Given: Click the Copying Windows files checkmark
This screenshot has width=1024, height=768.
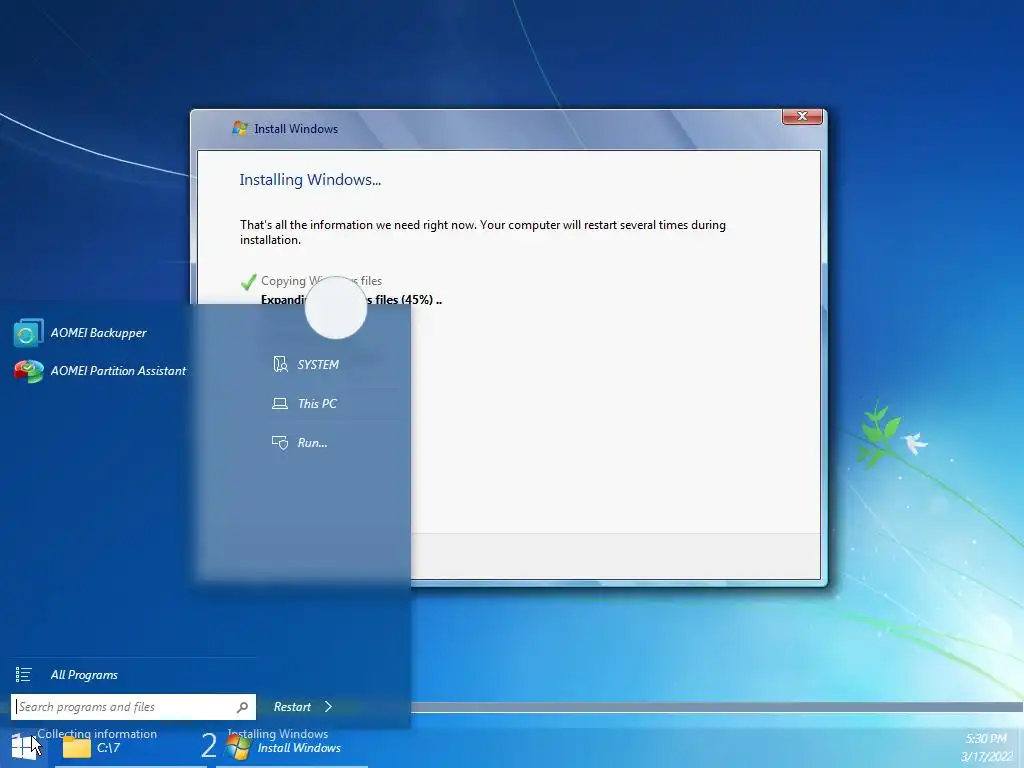Looking at the screenshot, I should point(248,281).
